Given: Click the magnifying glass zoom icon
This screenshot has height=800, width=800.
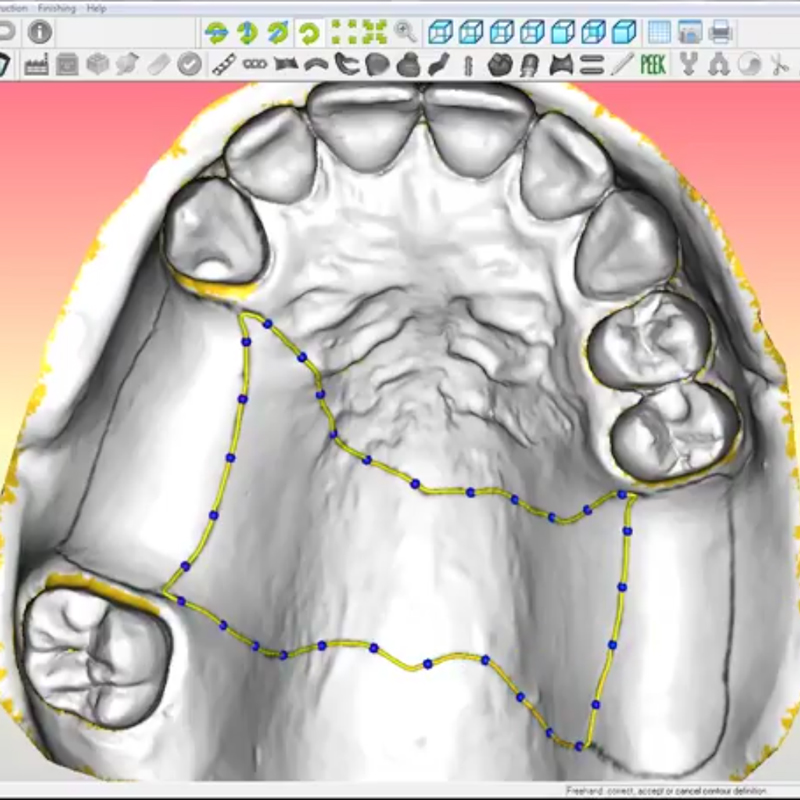Looking at the screenshot, I should 405,32.
